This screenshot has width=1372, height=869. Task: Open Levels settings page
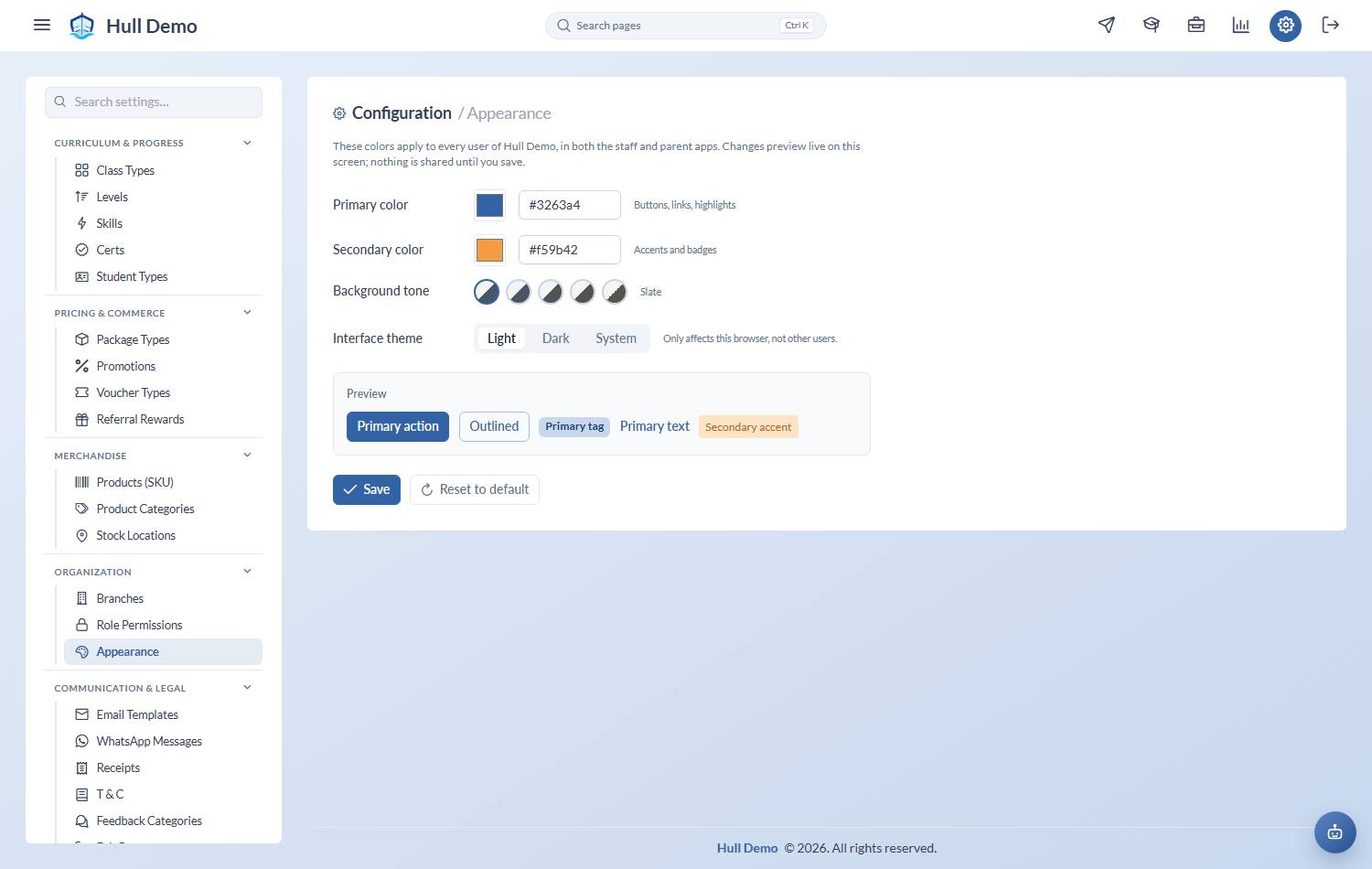pyautogui.click(x=163, y=197)
